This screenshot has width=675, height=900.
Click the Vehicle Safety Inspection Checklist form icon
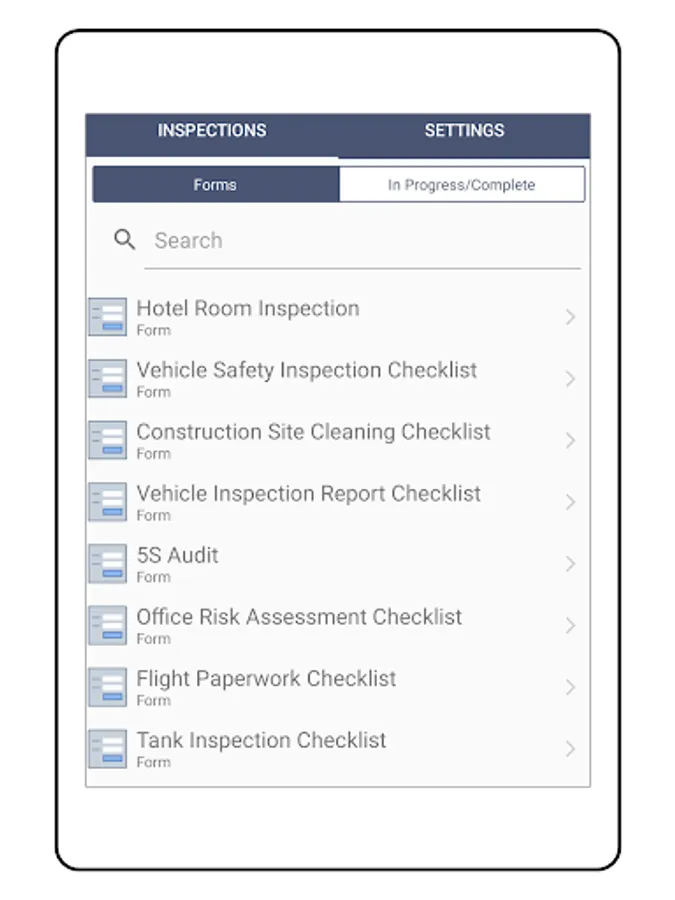pos(107,378)
